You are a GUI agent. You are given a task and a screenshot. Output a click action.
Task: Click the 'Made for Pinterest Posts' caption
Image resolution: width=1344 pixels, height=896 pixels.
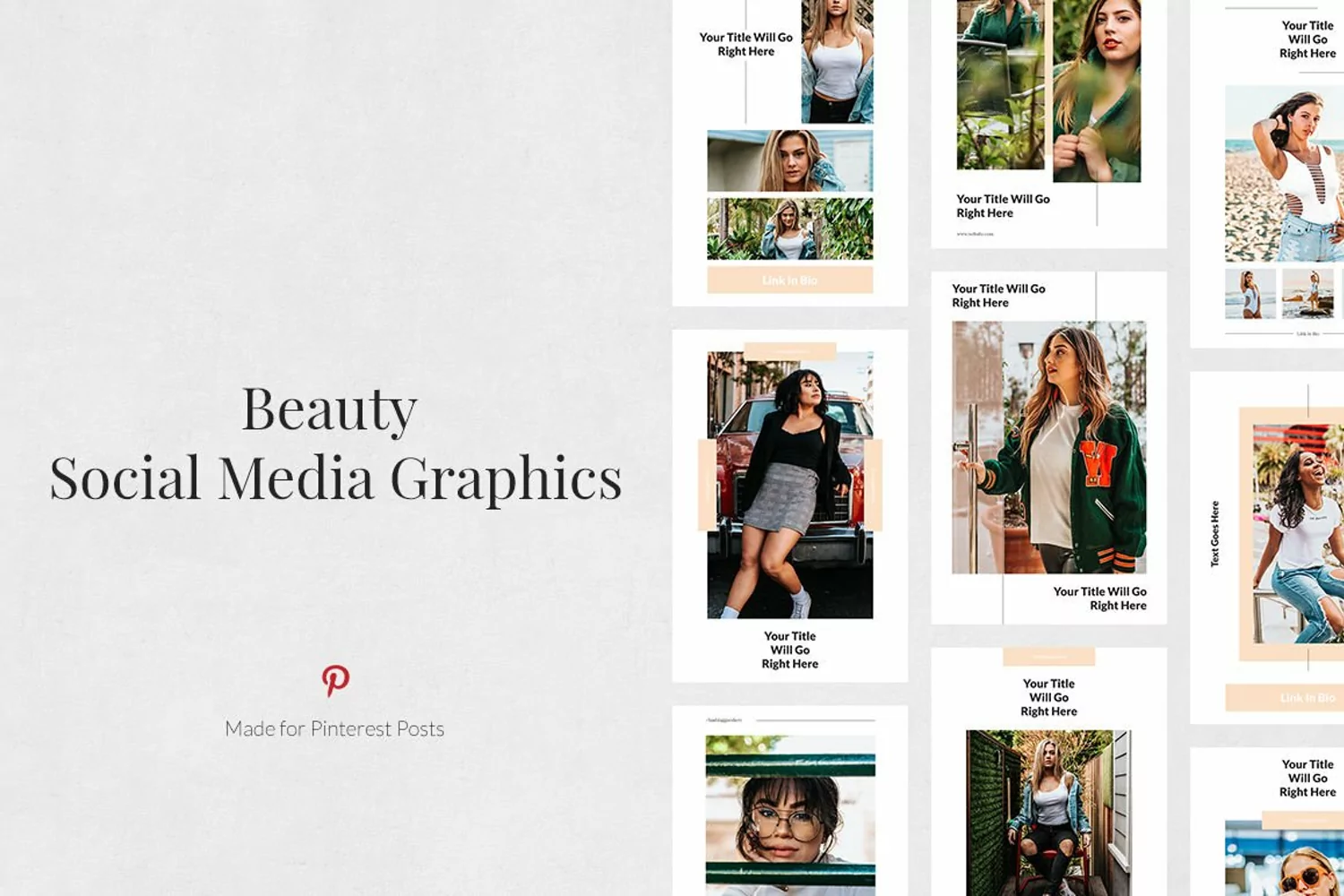click(334, 728)
